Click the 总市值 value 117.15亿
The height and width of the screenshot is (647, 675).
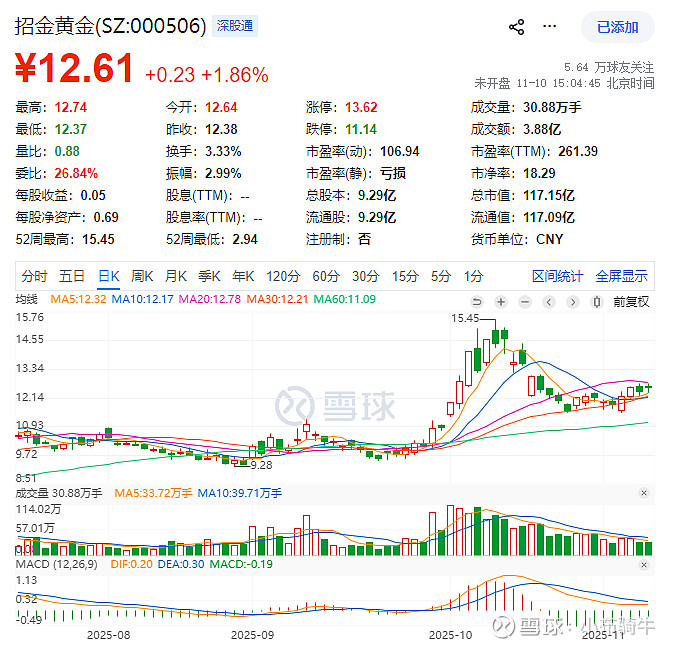click(x=549, y=195)
